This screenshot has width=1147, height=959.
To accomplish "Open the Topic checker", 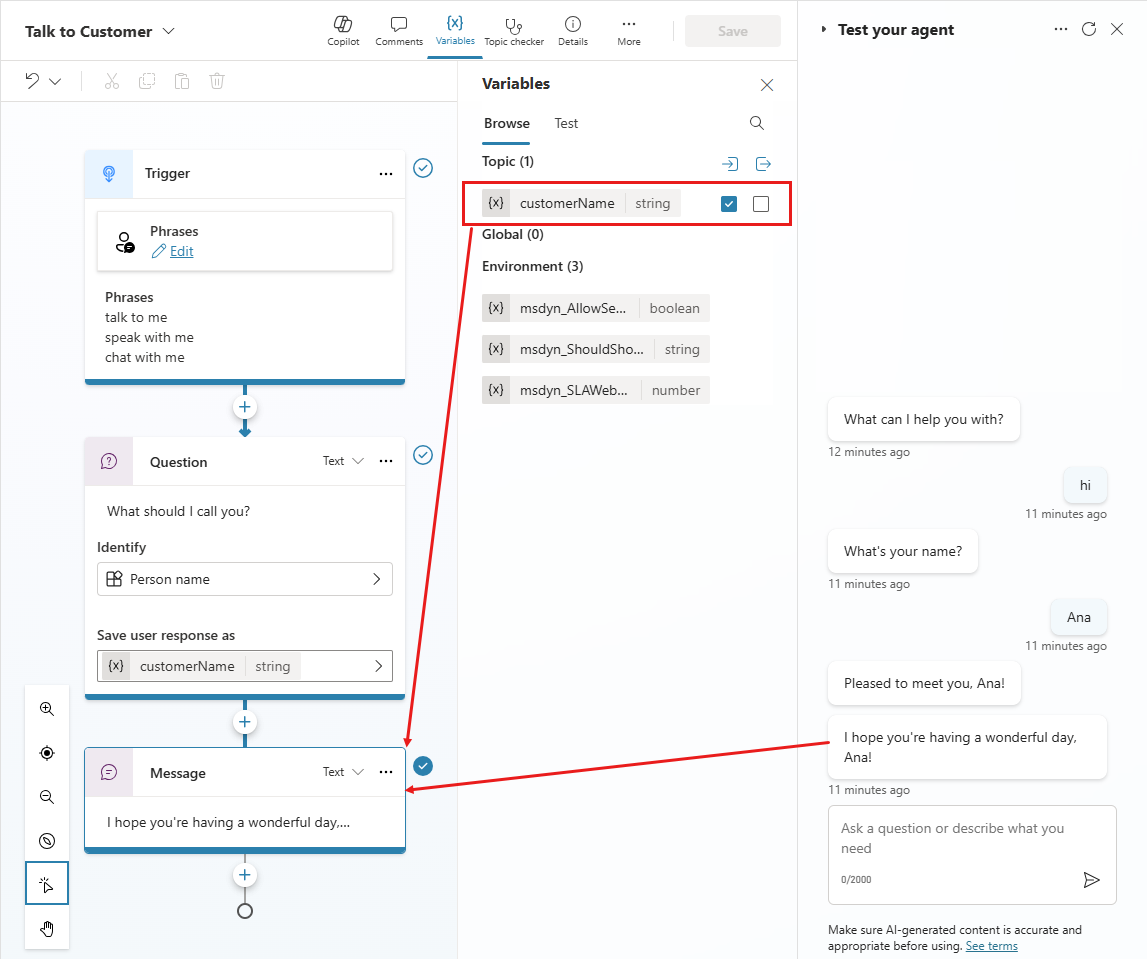I will 514,31.
